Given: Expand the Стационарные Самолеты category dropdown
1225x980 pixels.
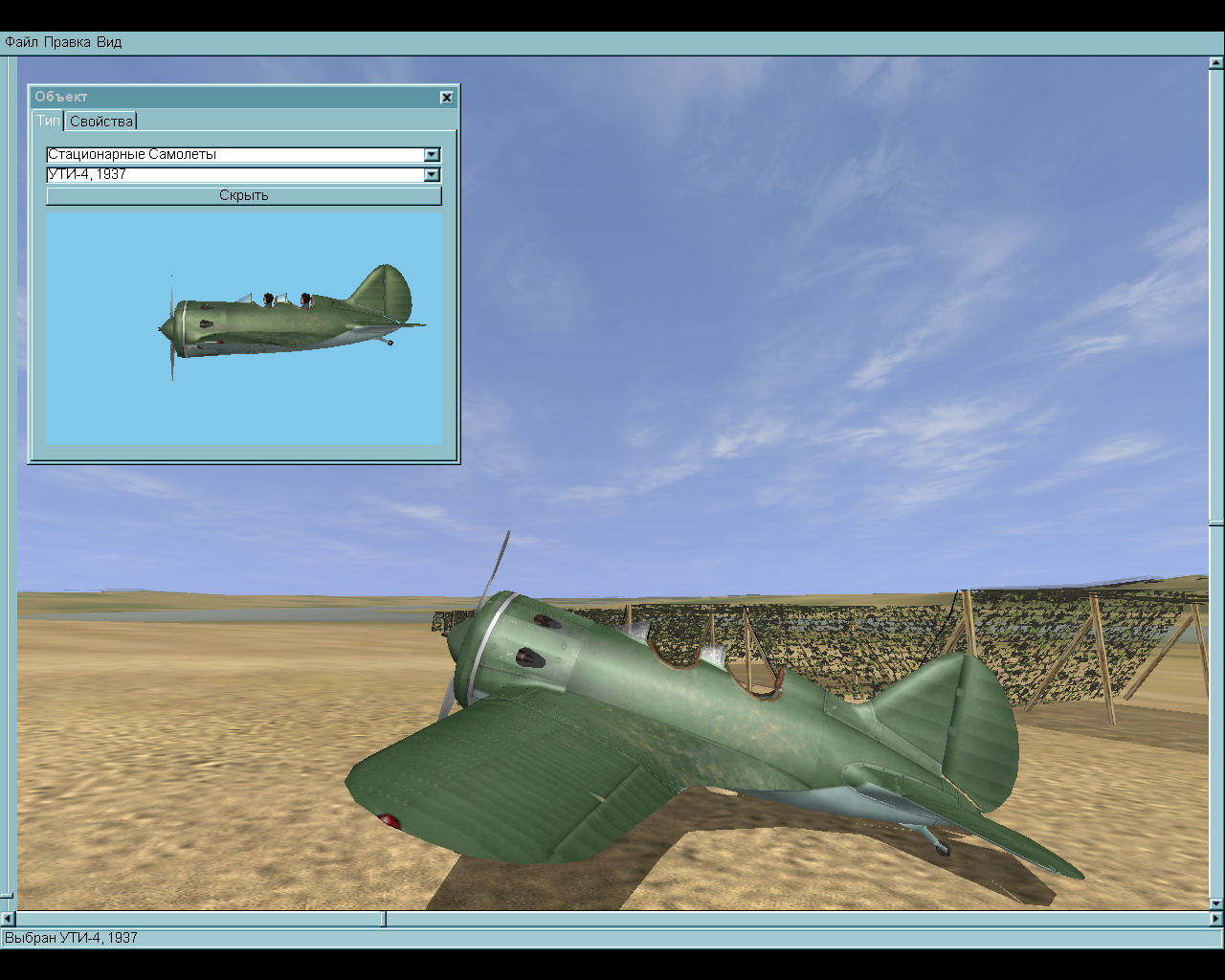Looking at the screenshot, I should click(x=432, y=154).
